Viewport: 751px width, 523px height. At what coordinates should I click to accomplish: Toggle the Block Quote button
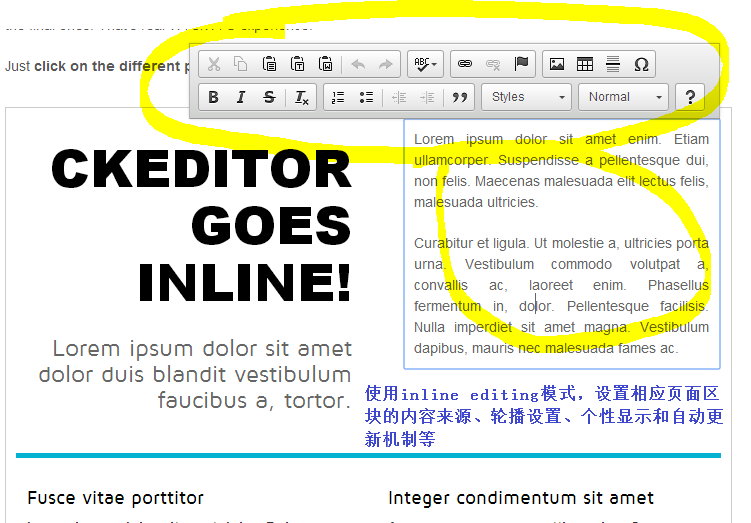[x=459, y=97]
